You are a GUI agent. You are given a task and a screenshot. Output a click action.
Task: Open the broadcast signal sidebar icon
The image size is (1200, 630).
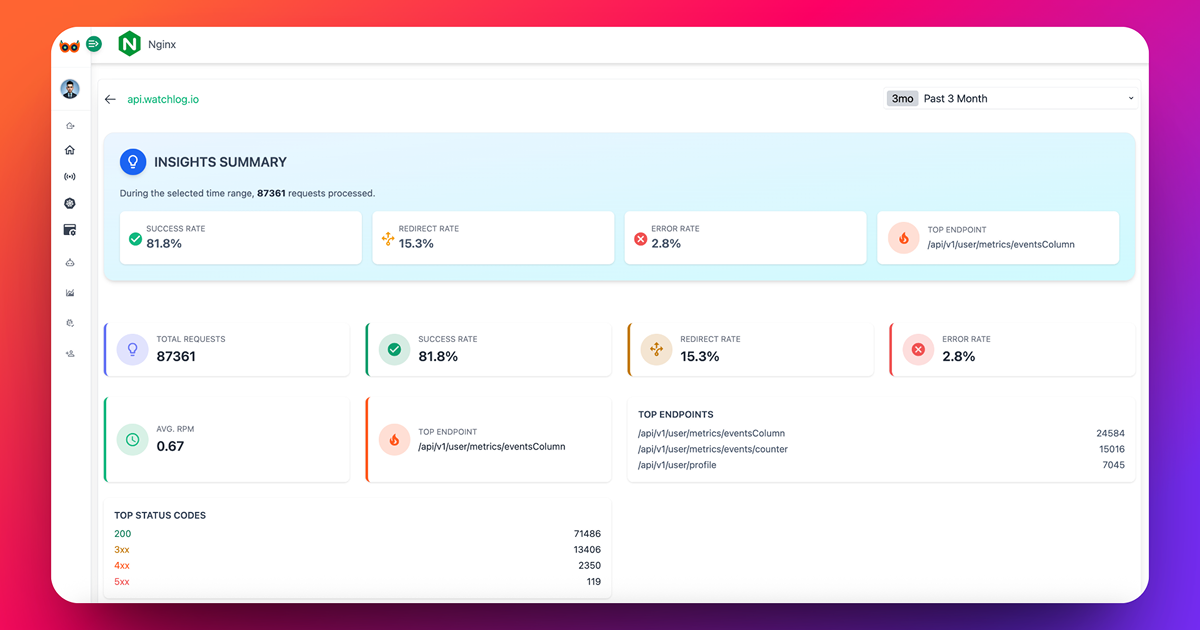[70, 177]
